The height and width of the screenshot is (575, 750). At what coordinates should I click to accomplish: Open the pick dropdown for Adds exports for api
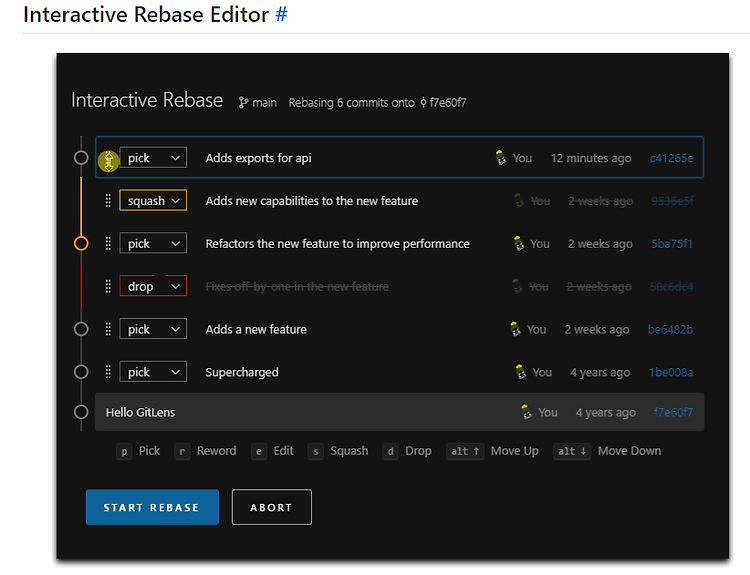point(153,158)
